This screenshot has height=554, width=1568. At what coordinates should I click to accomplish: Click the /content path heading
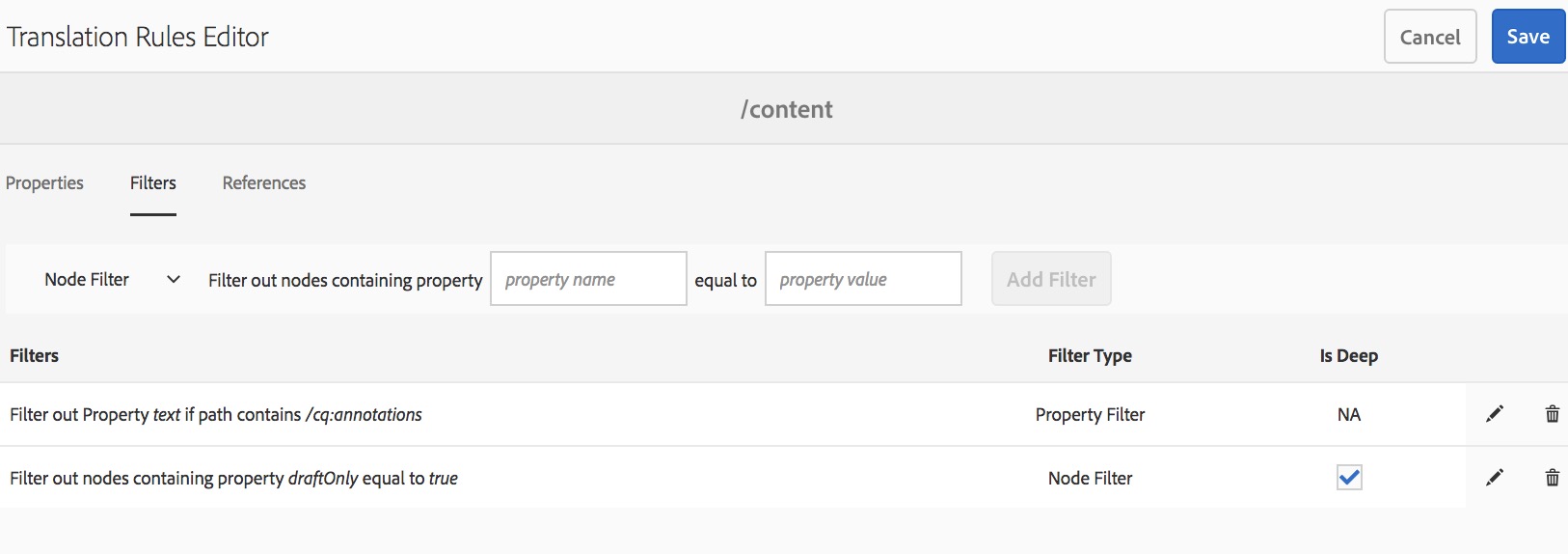(x=786, y=109)
